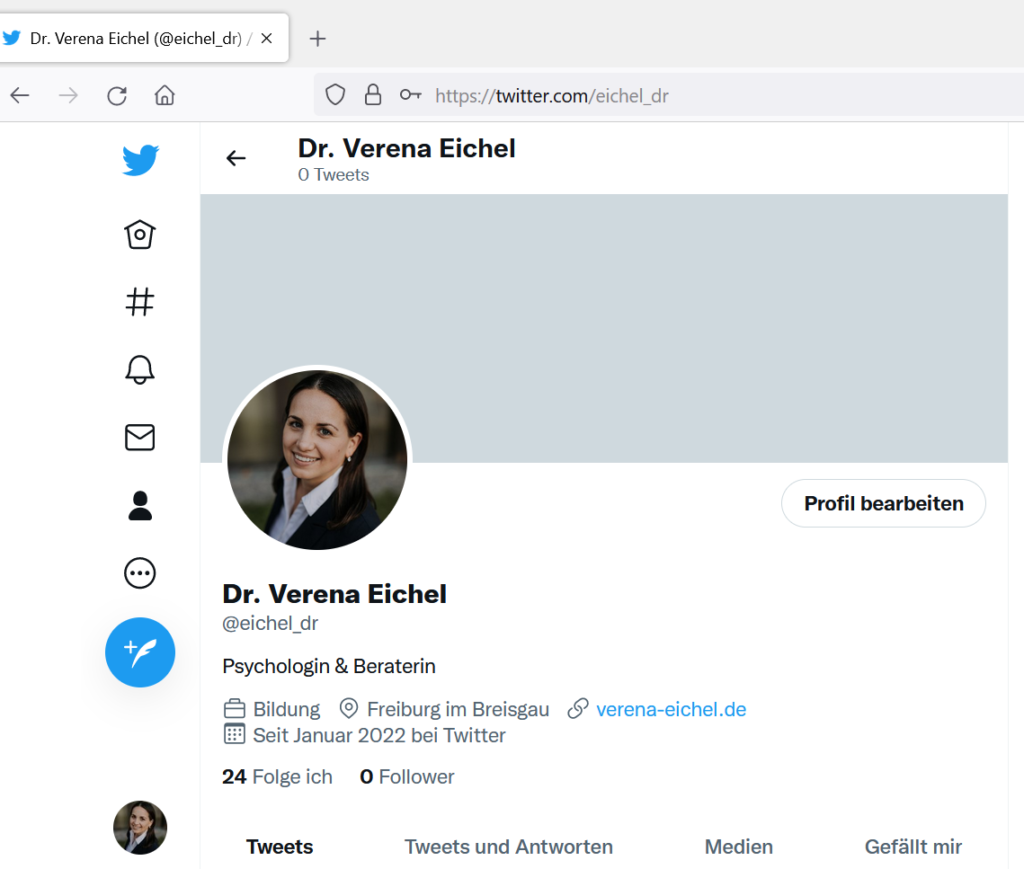This screenshot has height=869, width=1024.
Task: Click the twitter.com/eichel_dr address field
Action: (x=669, y=95)
